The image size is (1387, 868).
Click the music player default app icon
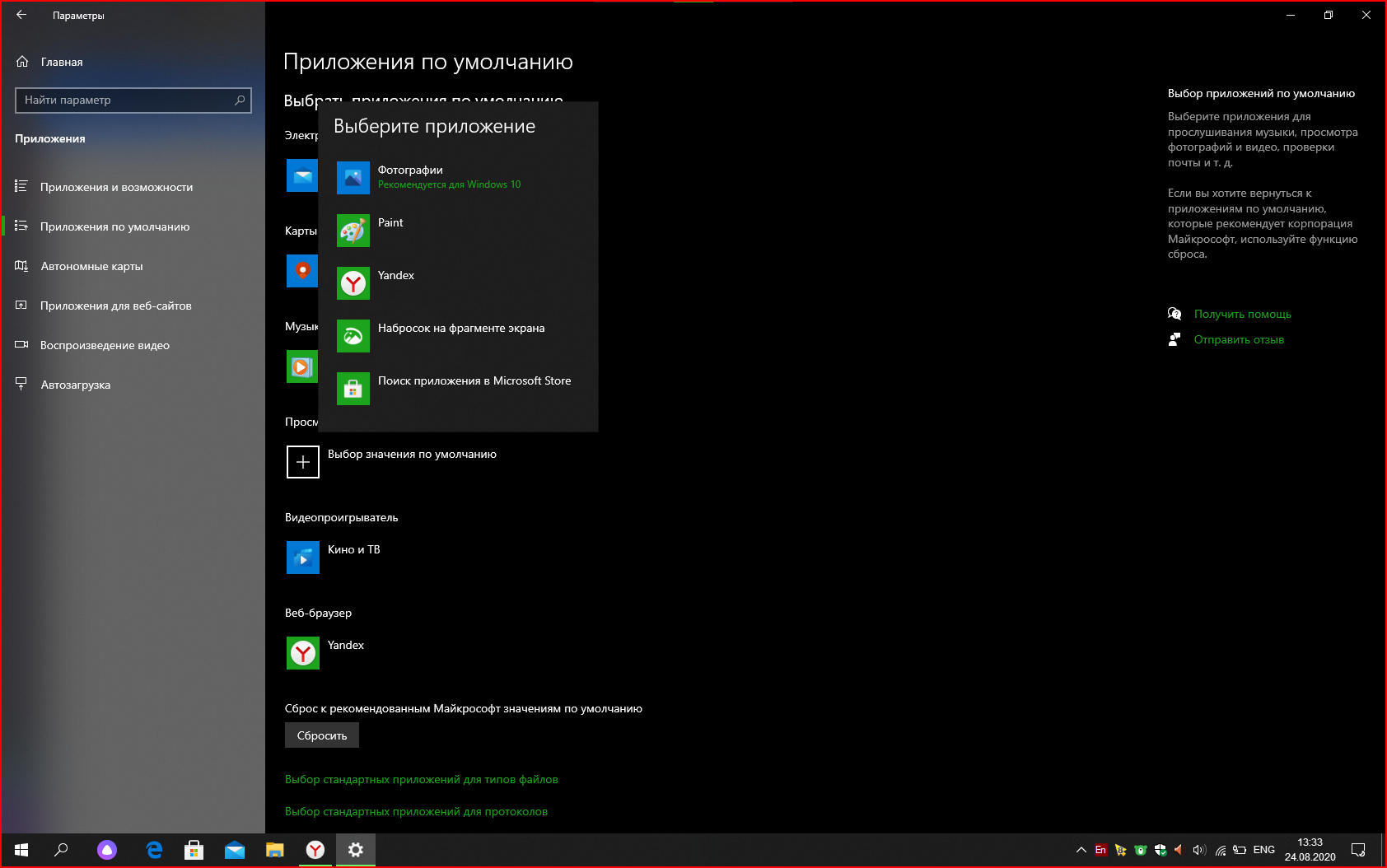301,366
